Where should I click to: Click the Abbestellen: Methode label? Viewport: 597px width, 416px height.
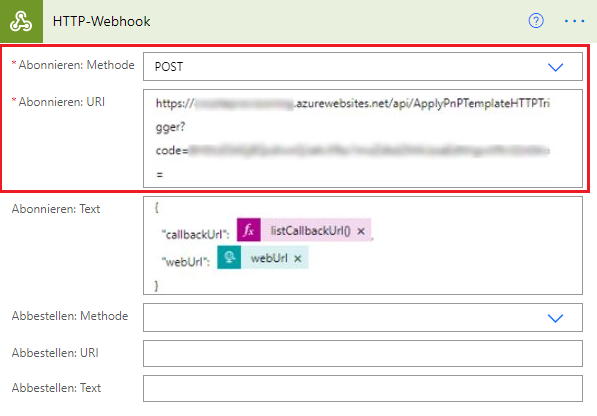pos(70,316)
